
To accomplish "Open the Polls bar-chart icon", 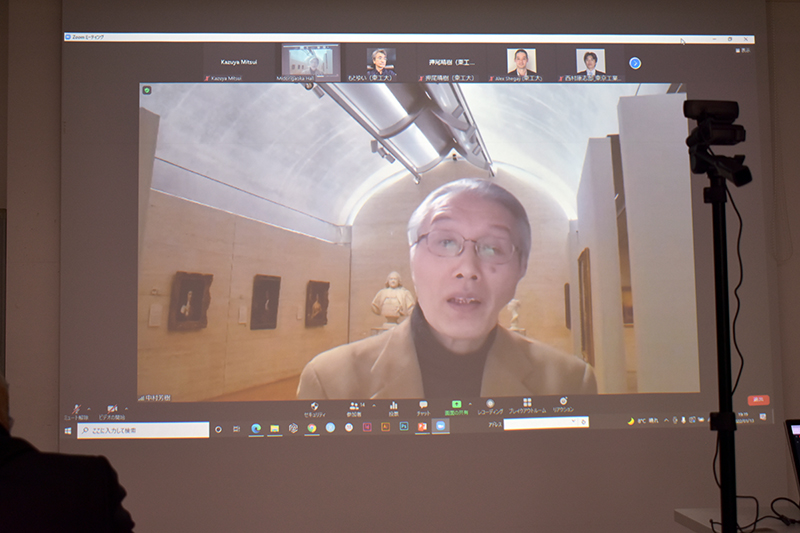I will 393,409.
